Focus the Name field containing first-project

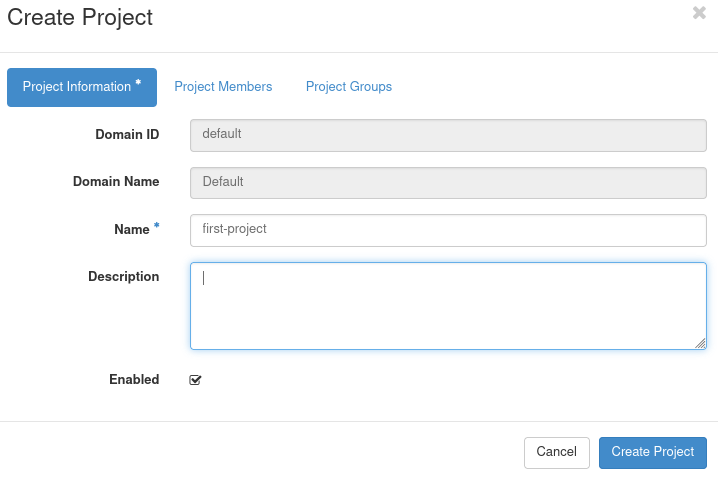448,229
